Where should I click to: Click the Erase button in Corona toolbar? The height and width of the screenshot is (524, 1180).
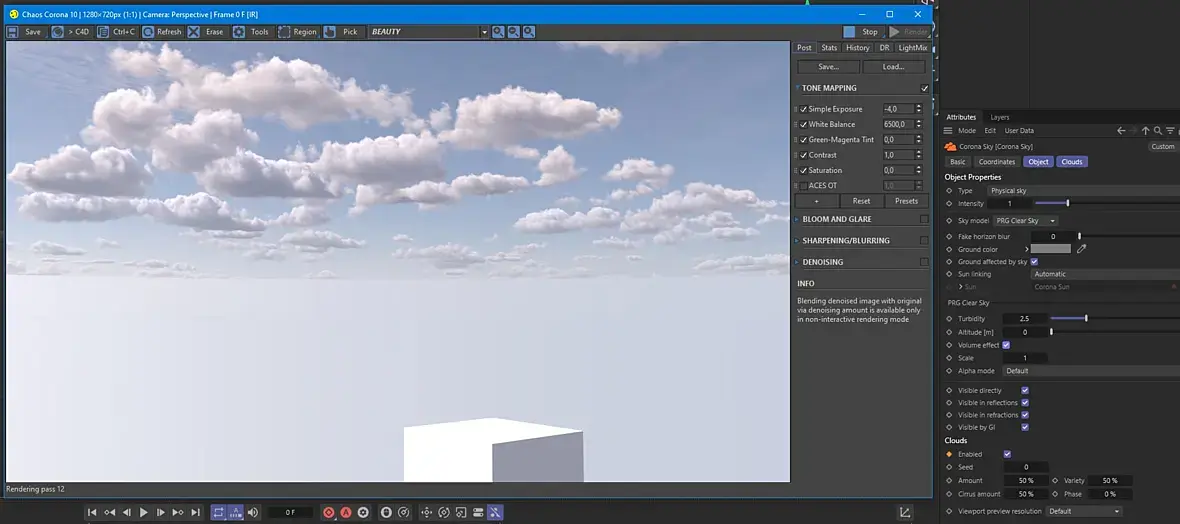coord(207,32)
